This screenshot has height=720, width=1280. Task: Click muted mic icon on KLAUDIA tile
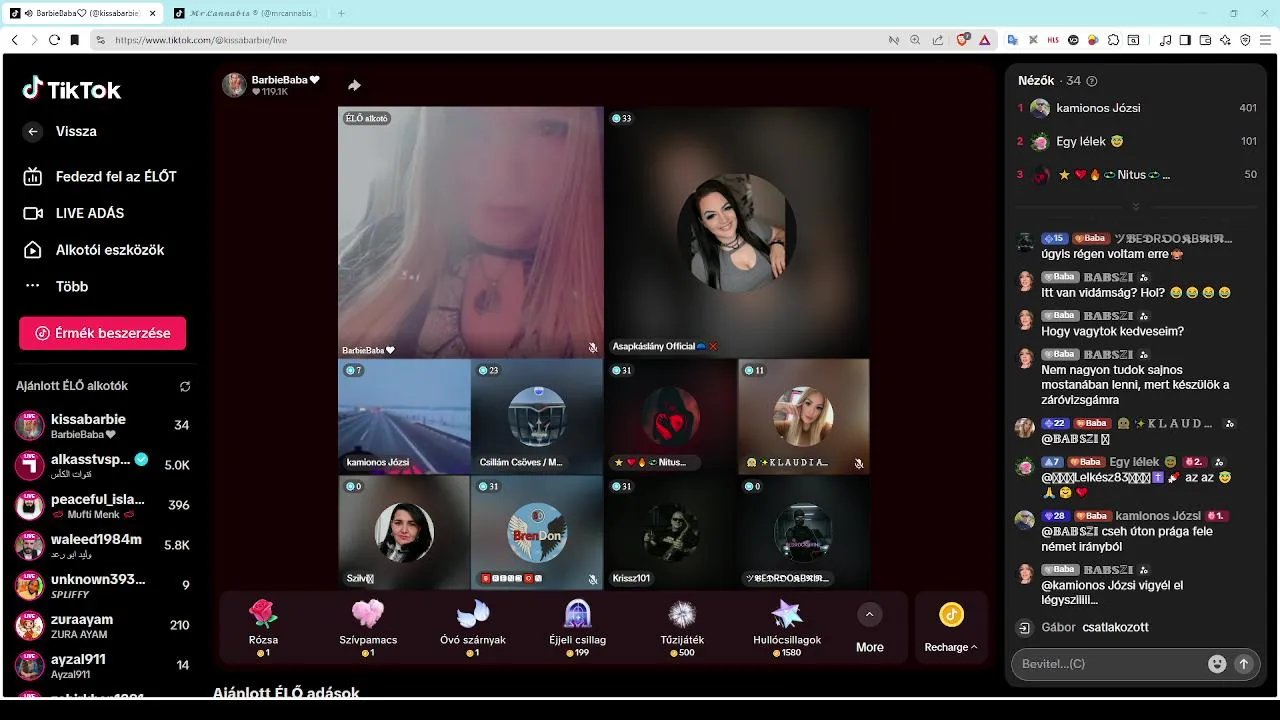click(x=859, y=464)
